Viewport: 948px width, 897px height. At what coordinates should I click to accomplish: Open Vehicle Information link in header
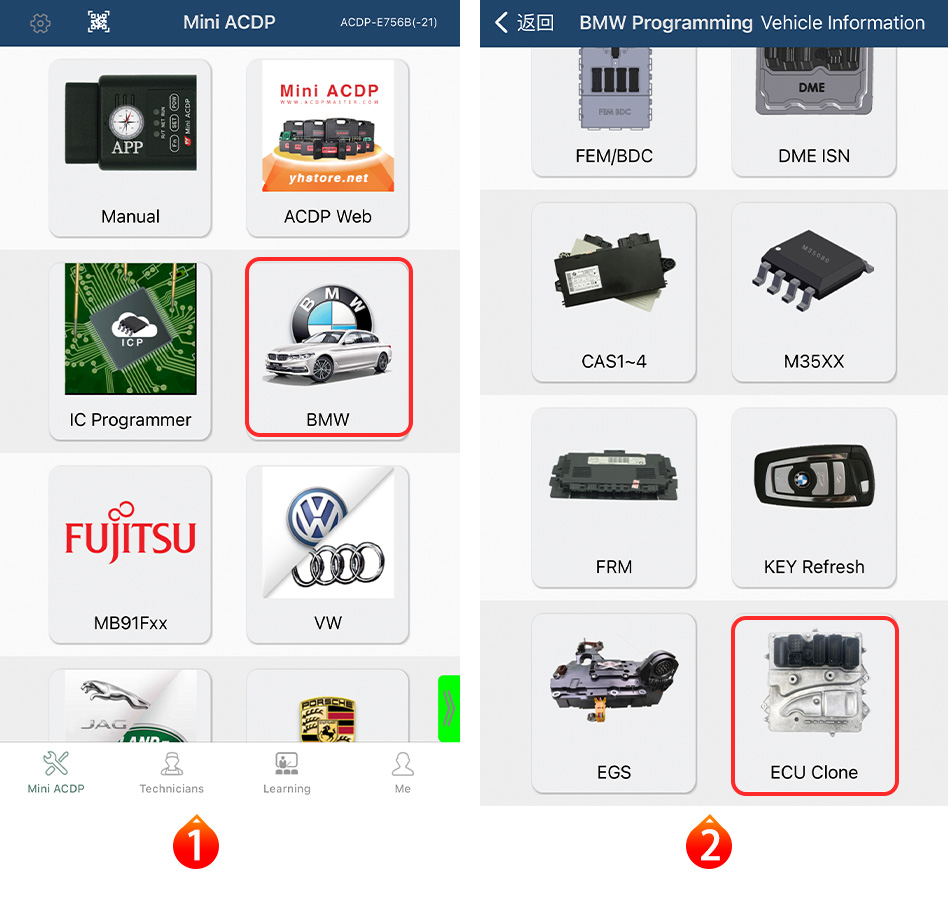pyautogui.click(x=843, y=23)
